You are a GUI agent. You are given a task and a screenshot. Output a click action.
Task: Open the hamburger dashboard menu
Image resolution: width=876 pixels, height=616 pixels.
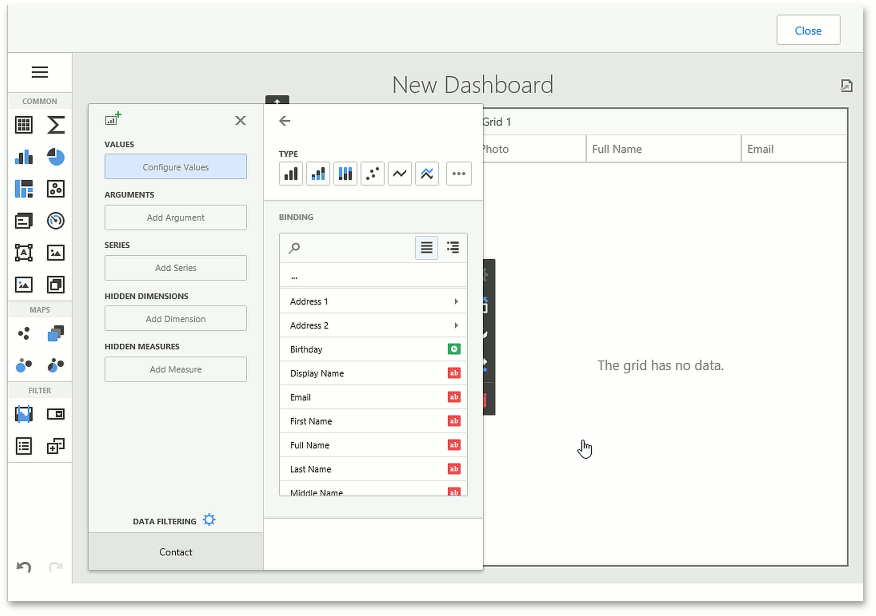tap(40, 72)
